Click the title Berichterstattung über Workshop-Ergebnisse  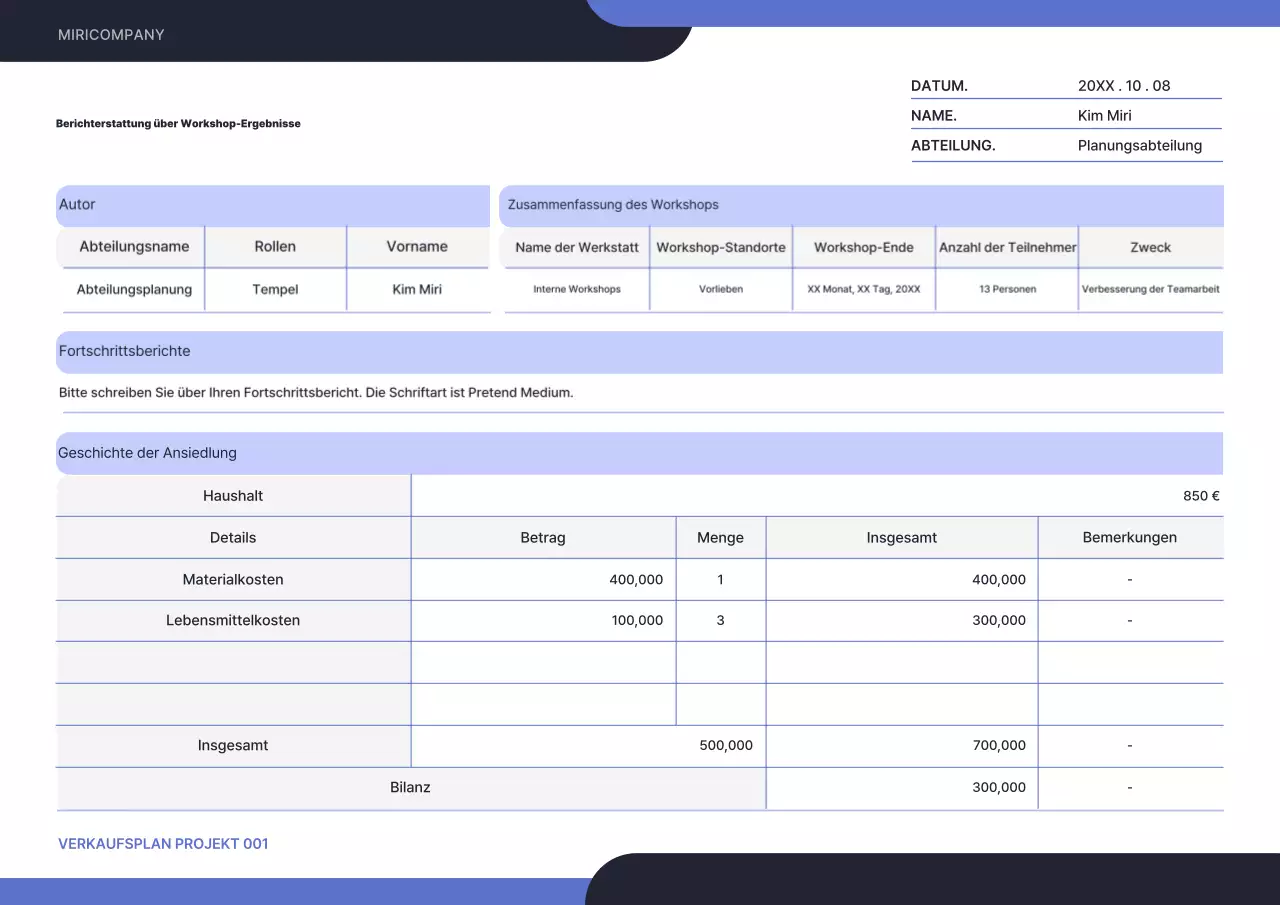coord(178,124)
